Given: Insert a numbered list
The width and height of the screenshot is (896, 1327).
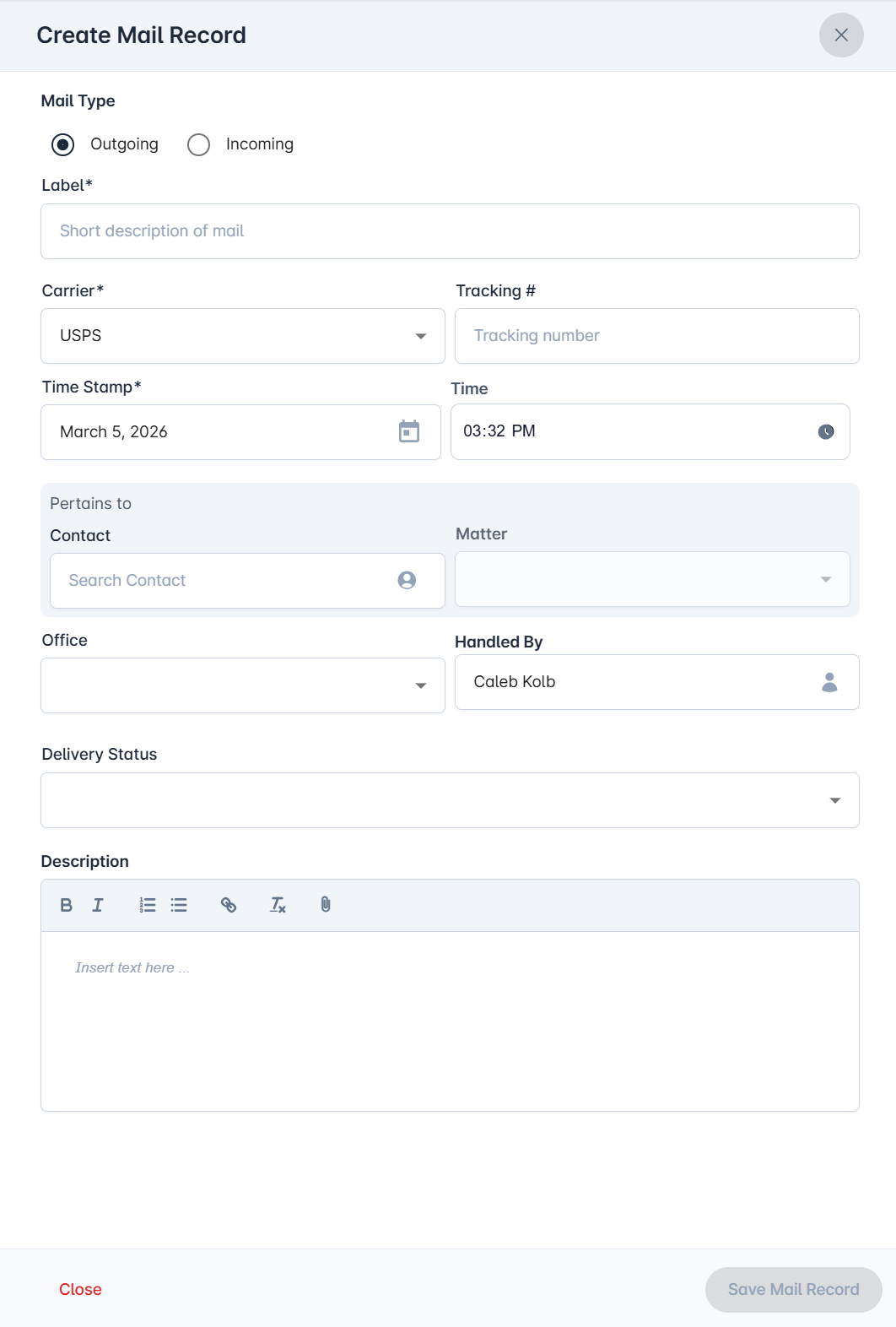Looking at the screenshot, I should pos(148,905).
